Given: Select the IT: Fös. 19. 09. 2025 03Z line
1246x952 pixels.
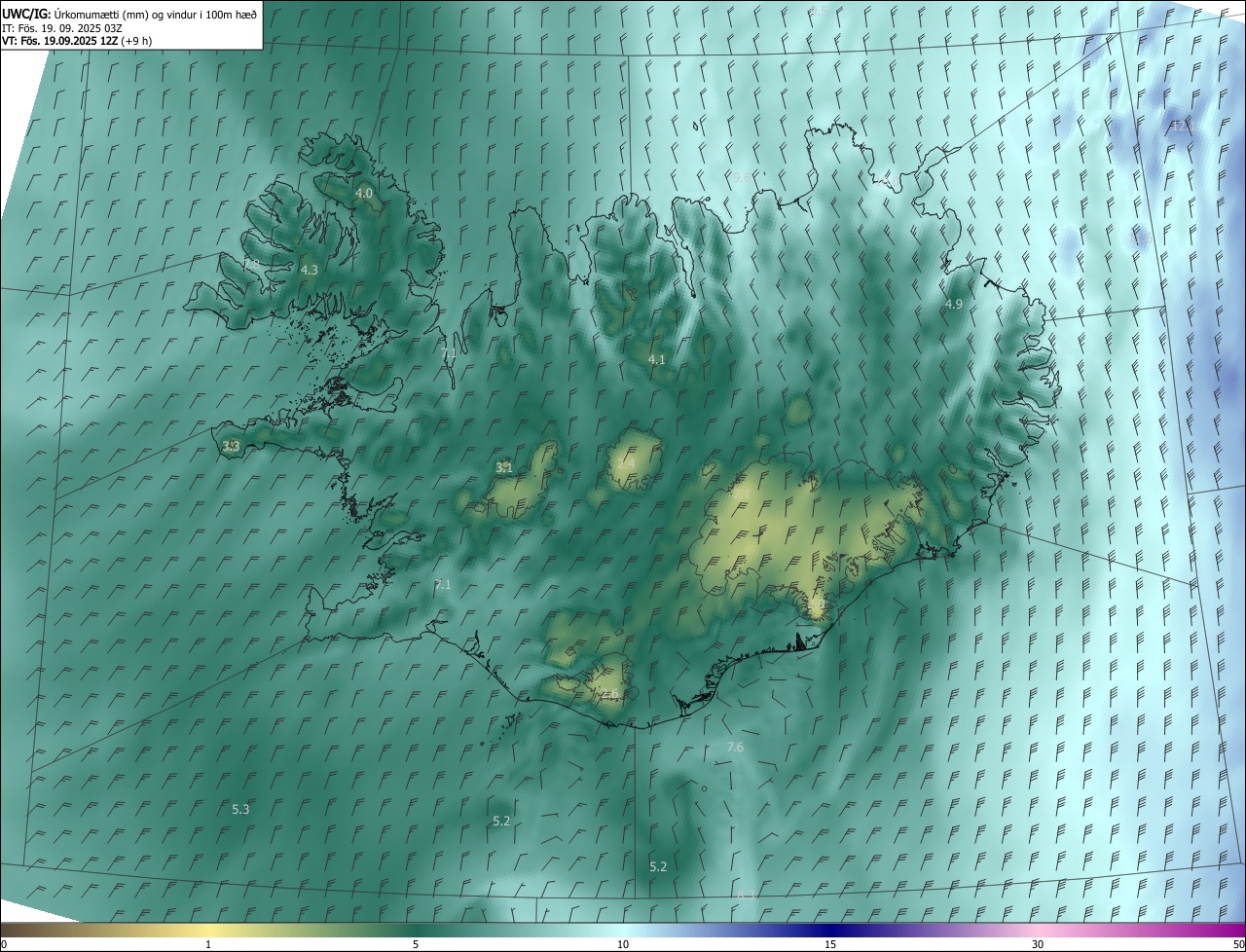Looking at the screenshot, I should click(x=62, y=28).
